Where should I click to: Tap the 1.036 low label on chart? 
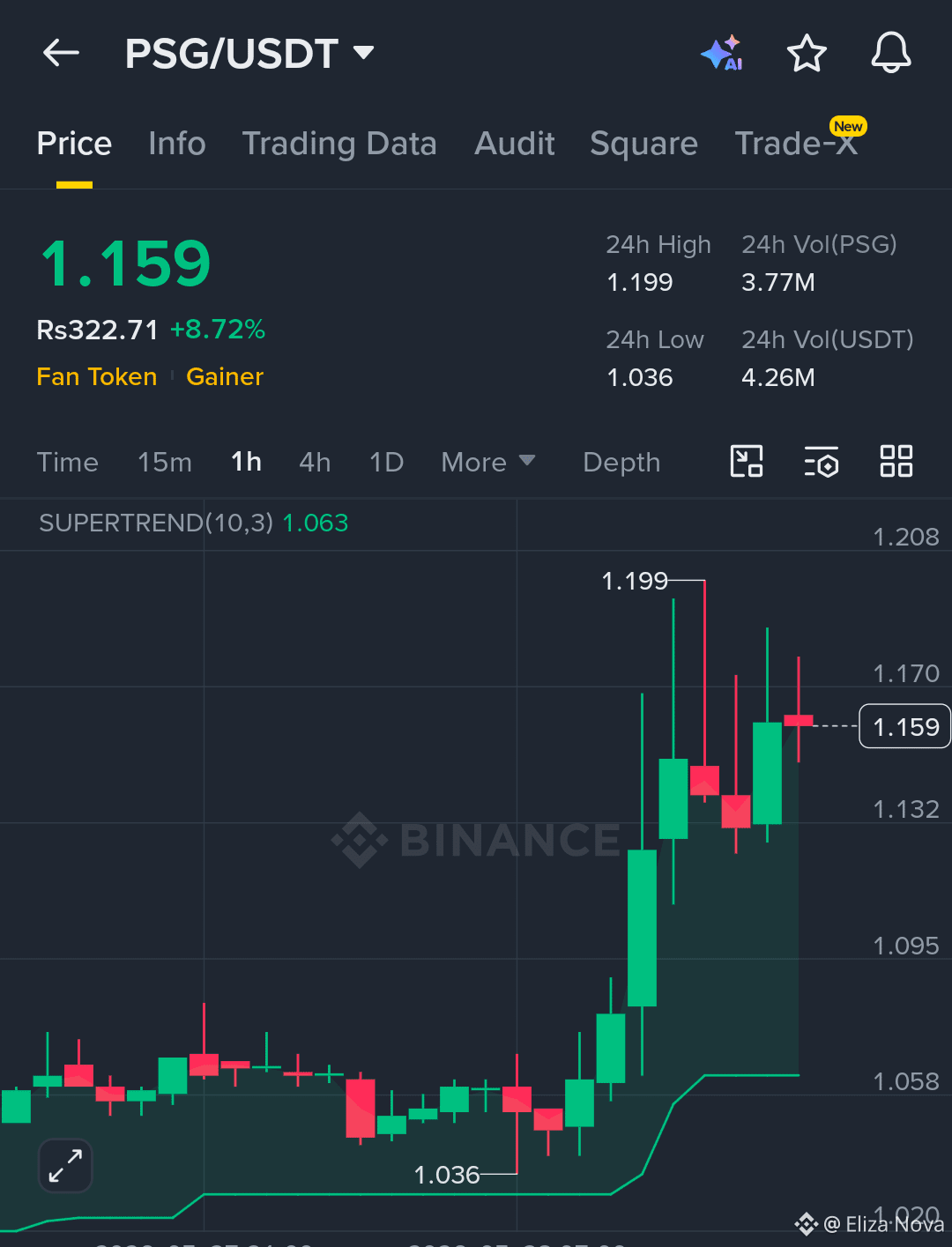tap(447, 1175)
